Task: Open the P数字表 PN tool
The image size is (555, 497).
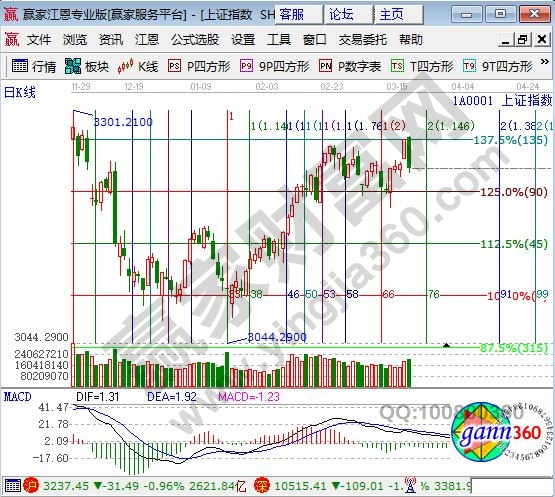Action: [x=350, y=66]
